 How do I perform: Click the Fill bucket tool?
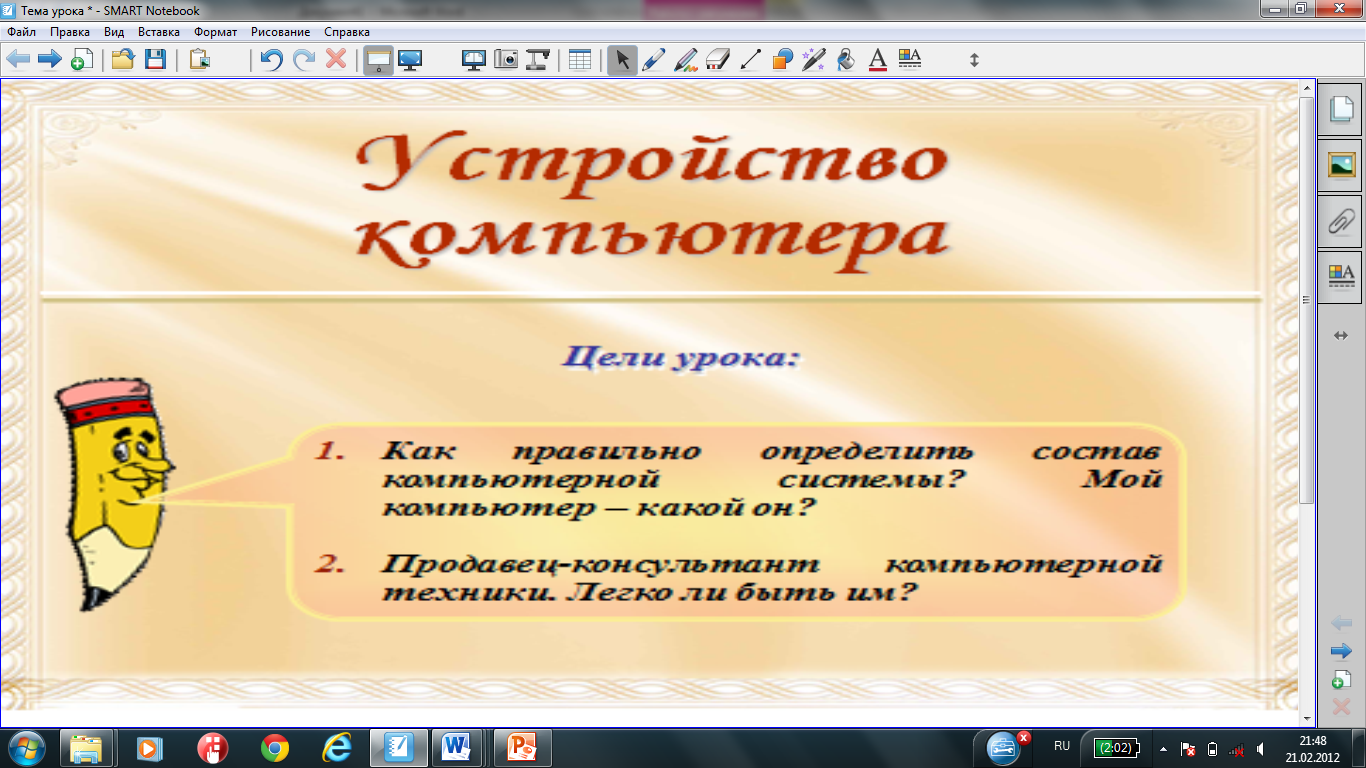pos(846,59)
